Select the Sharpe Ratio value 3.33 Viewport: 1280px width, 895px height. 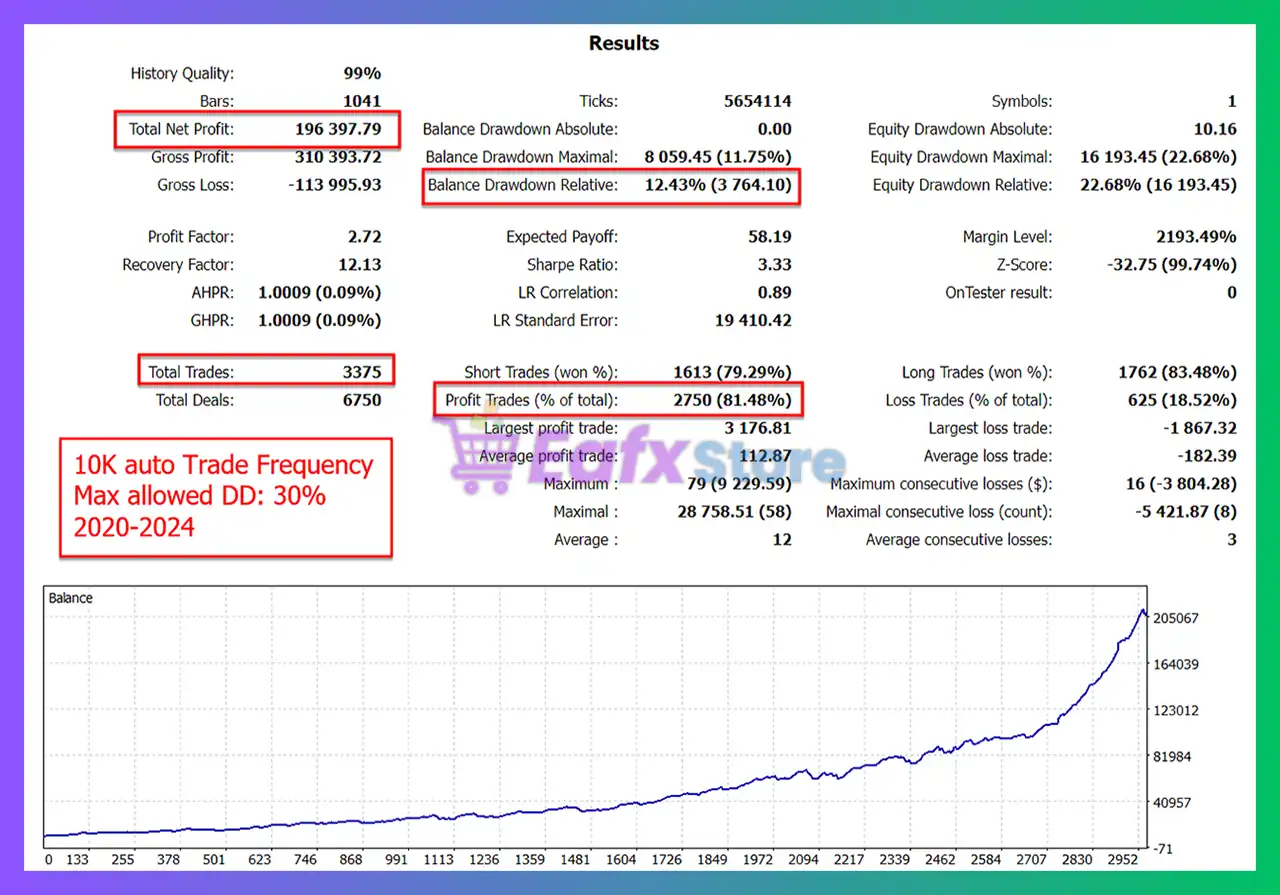(x=774, y=265)
